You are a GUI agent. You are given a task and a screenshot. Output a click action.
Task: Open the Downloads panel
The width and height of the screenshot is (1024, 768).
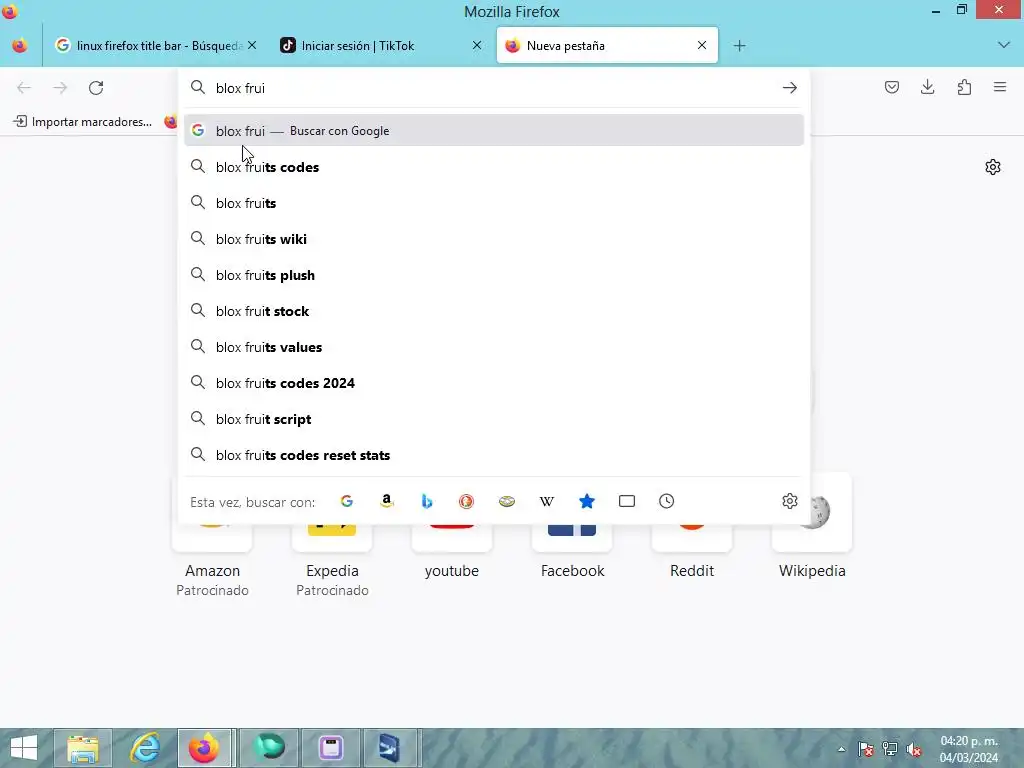click(927, 87)
